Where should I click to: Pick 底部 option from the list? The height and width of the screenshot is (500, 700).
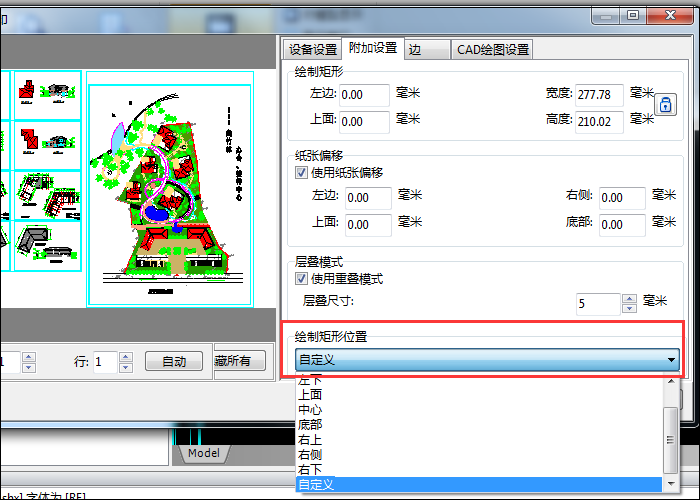pos(310,425)
